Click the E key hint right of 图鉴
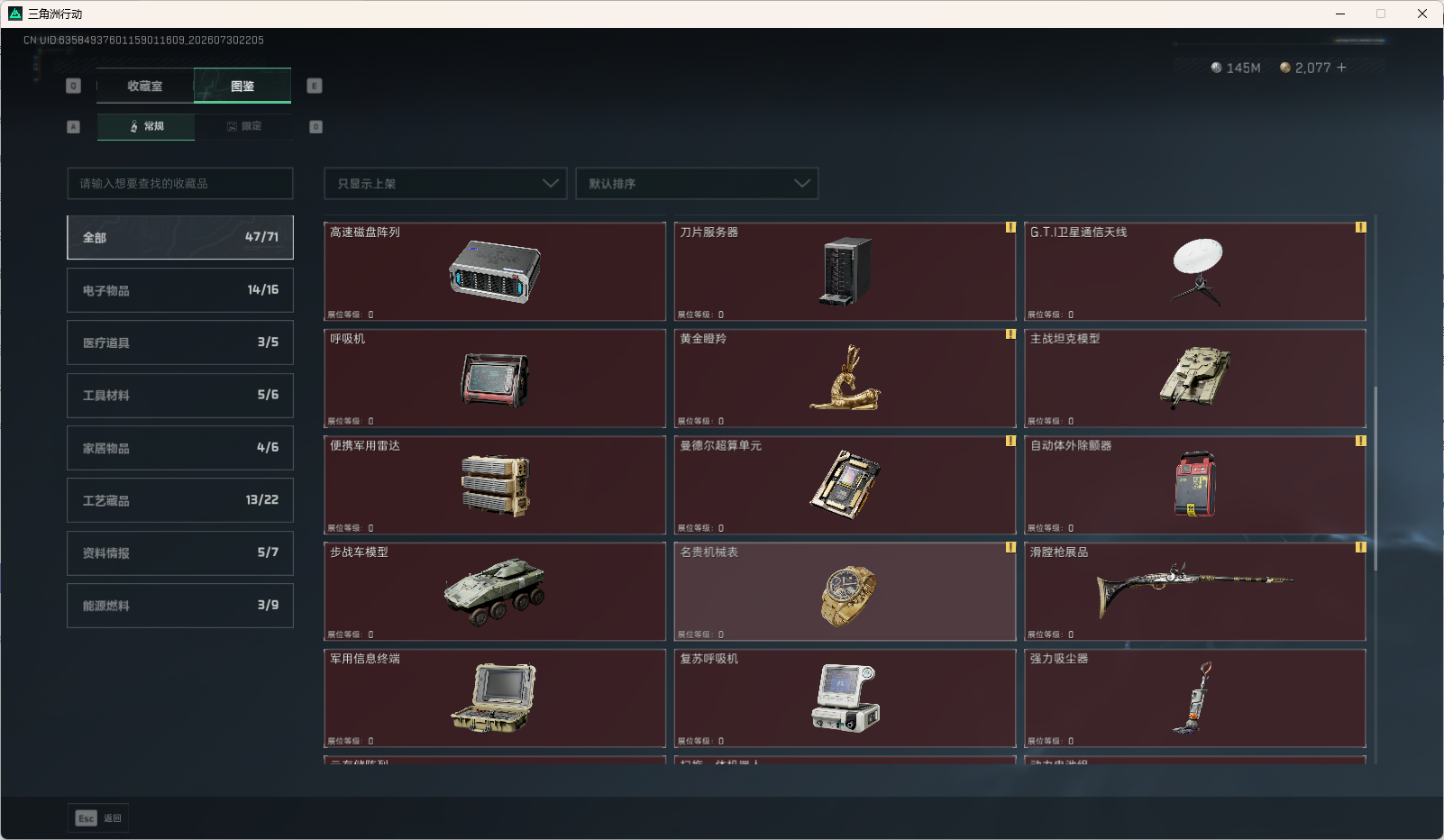 click(x=315, y=86)
